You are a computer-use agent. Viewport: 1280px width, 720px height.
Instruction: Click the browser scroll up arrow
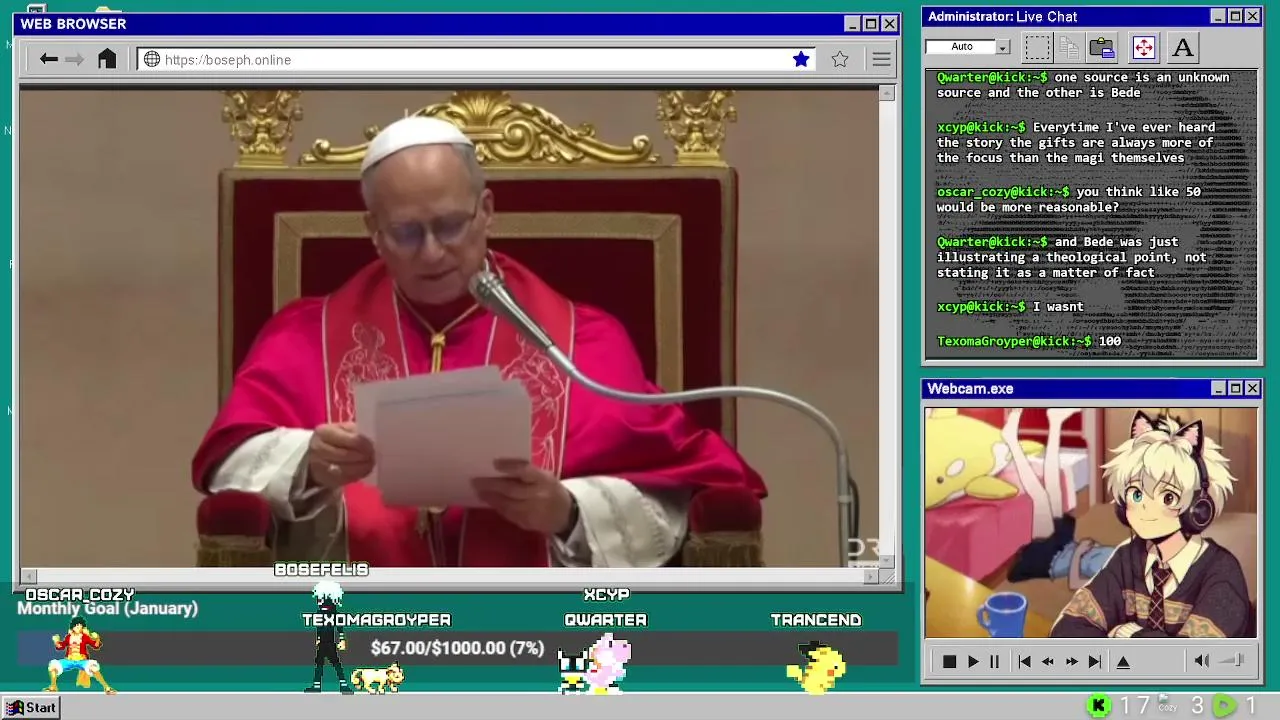point(887,93)
